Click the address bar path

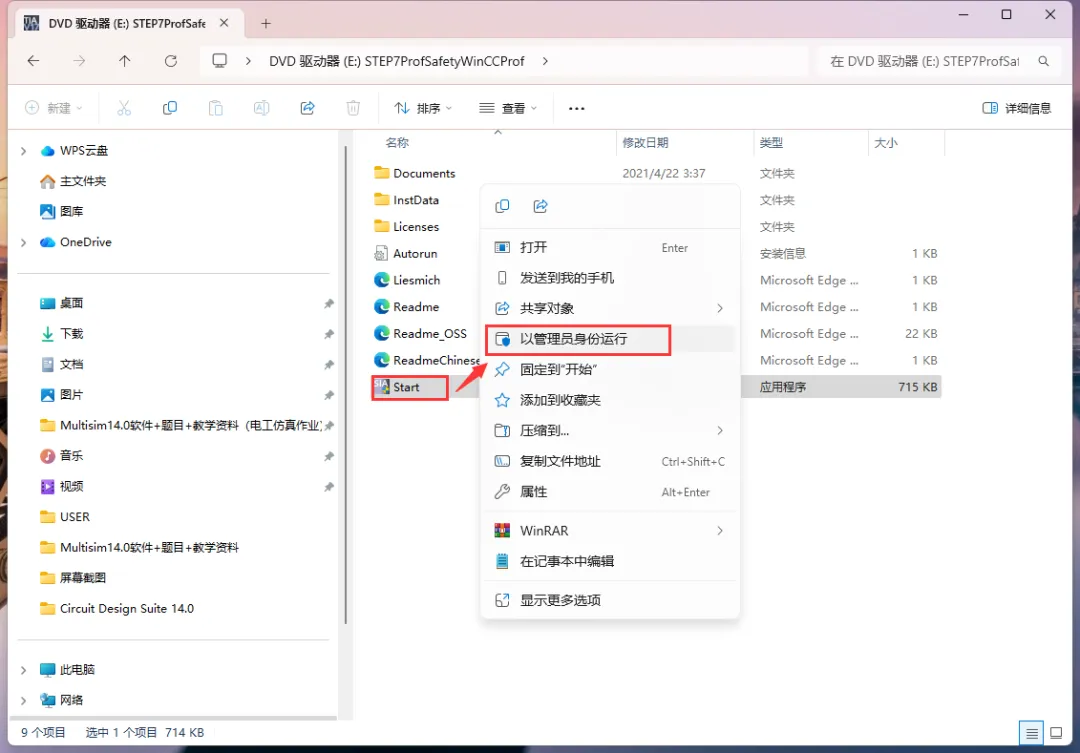tap(397, 61)
